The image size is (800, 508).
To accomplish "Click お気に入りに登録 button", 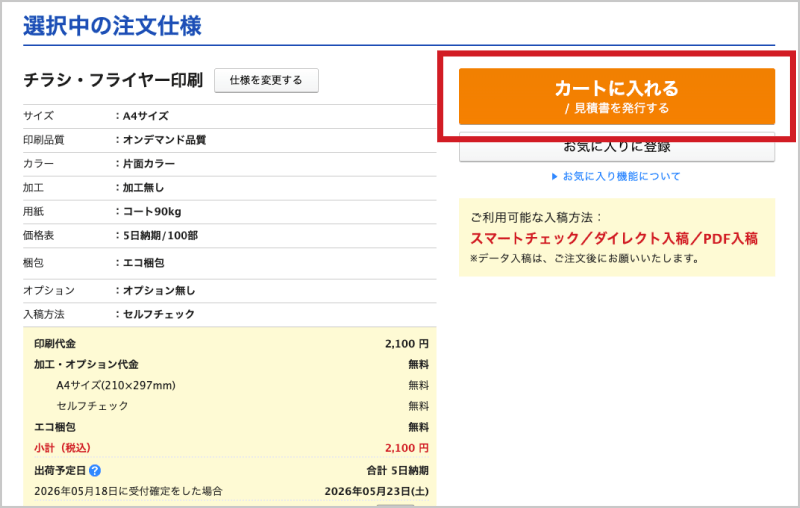I will pyautogui.click(x=616, y=147).
